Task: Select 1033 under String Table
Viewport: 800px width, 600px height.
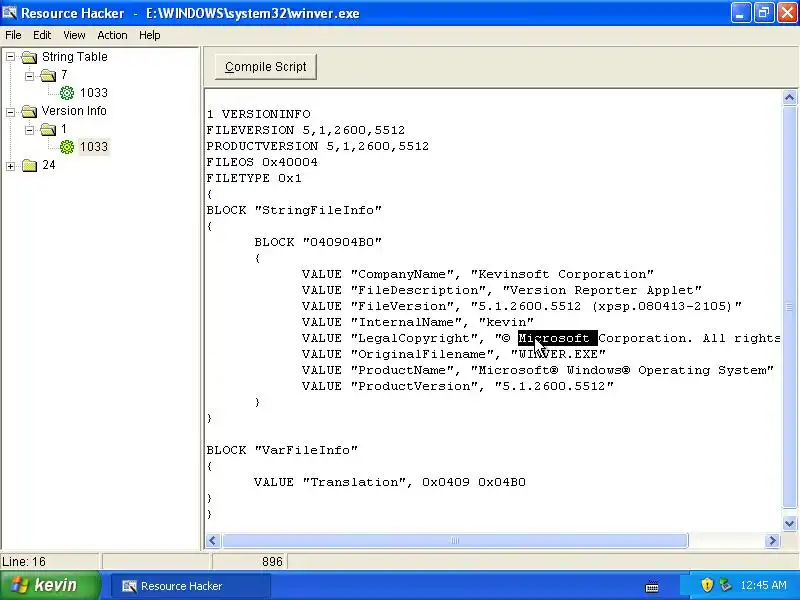Action: [94, 93]
